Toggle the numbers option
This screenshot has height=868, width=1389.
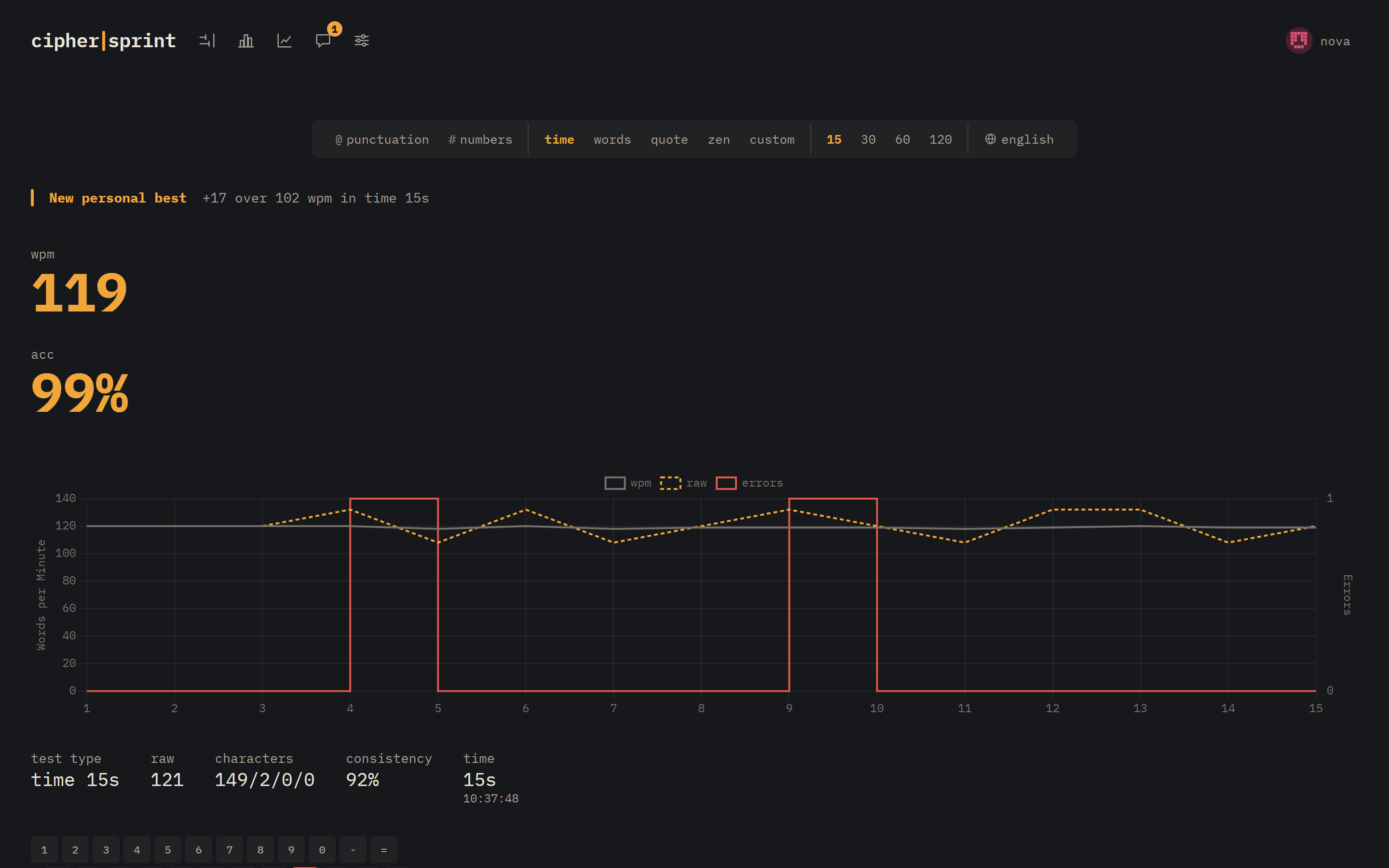click(480, 139)
